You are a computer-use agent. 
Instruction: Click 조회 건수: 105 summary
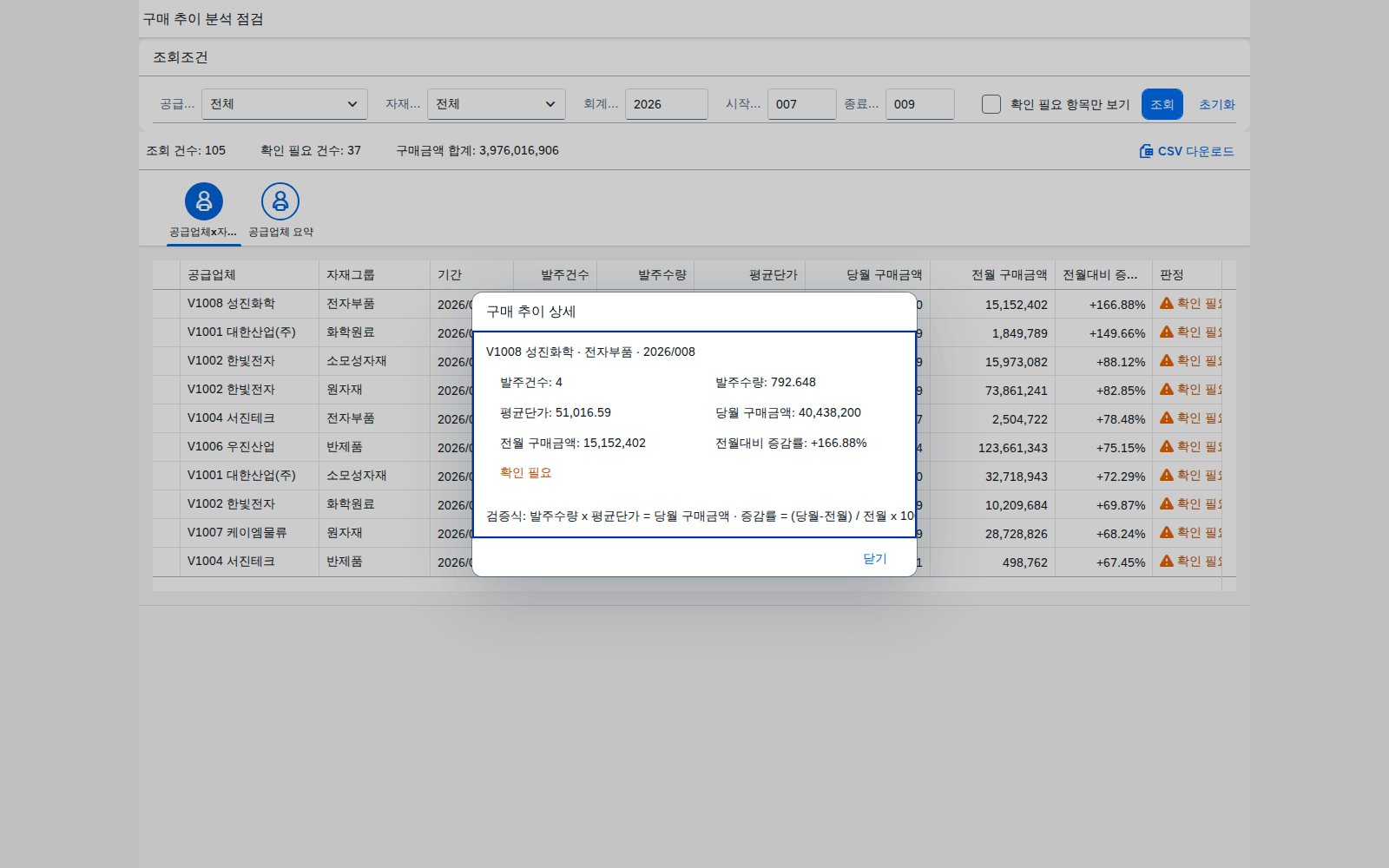coord(186,150)
